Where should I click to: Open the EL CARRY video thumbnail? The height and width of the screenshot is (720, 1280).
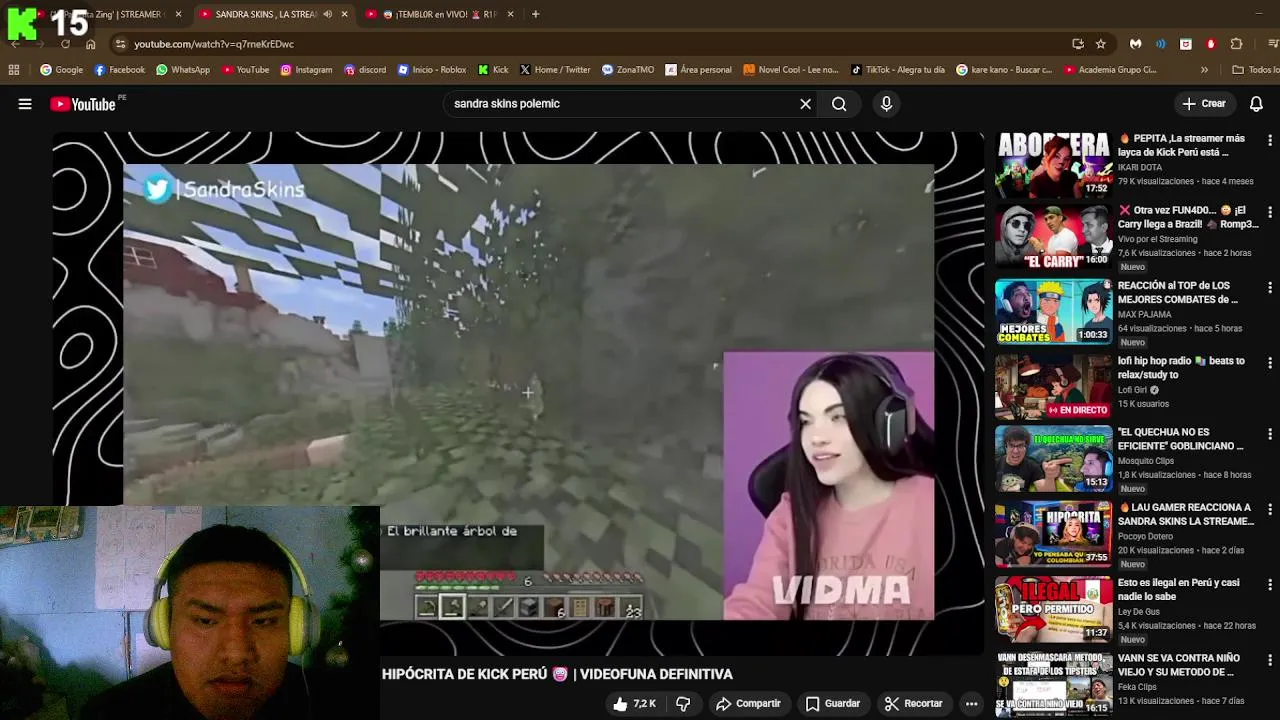point(1053,237)
